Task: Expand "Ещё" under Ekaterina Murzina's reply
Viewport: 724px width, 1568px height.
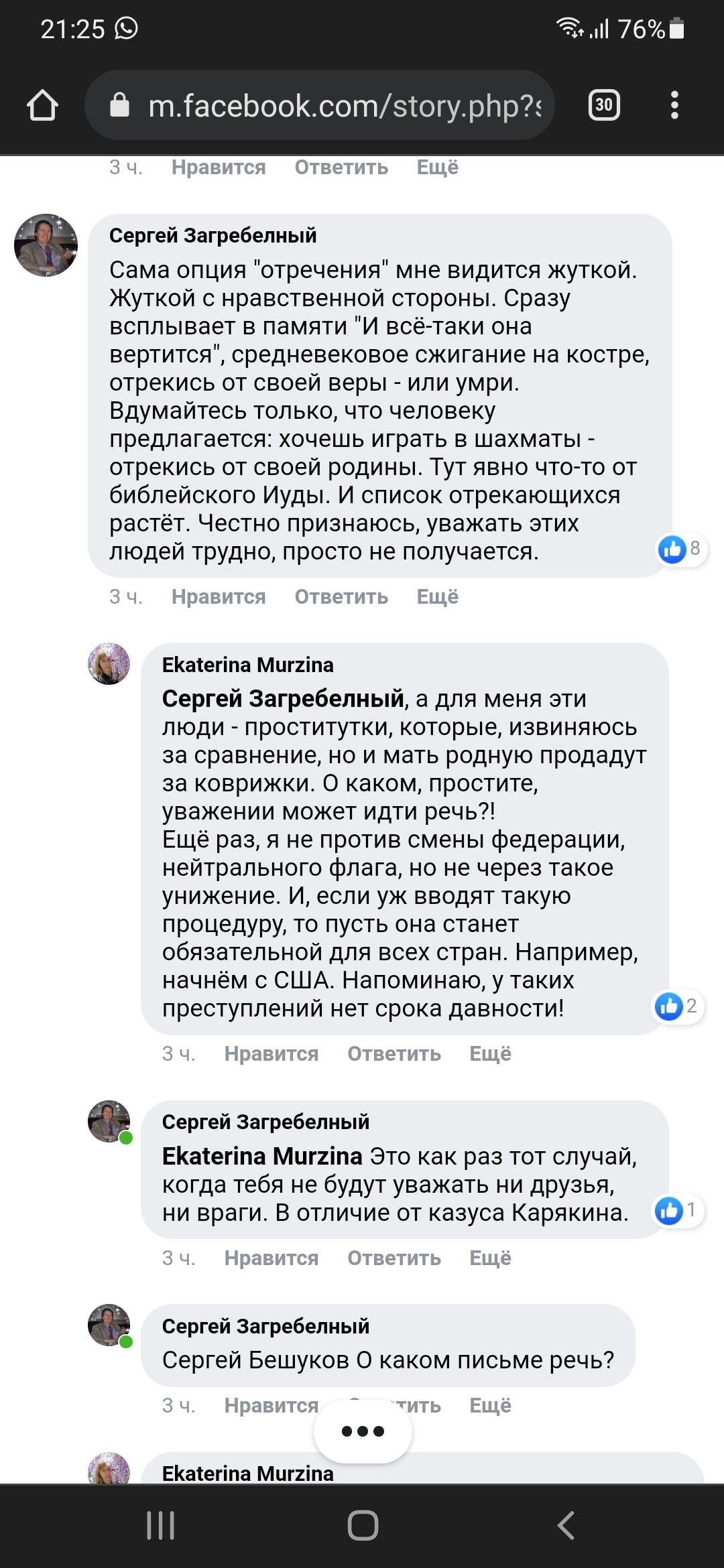Action: click(x=490, y=1054)
